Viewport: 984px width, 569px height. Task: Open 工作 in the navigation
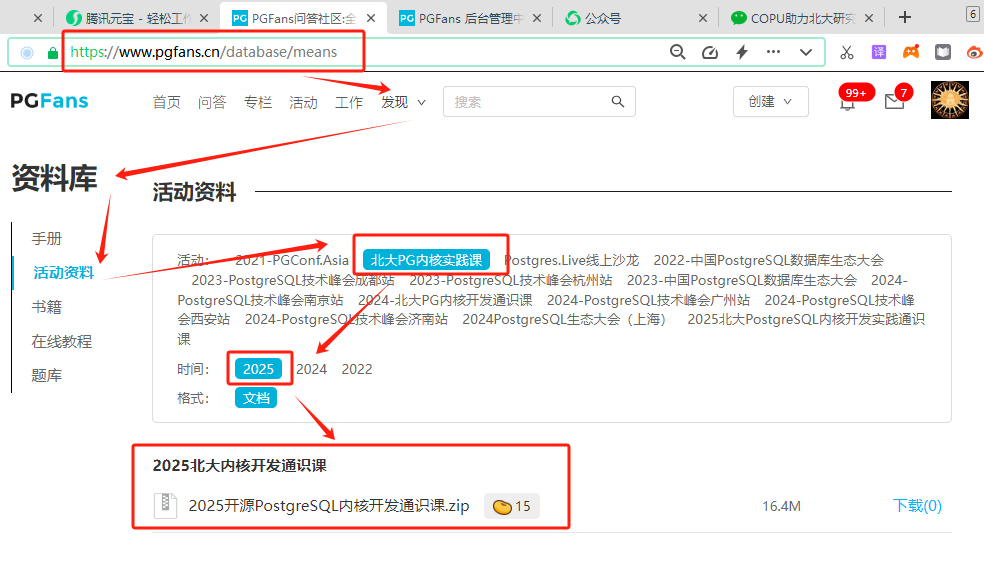[x=349, y=102]
